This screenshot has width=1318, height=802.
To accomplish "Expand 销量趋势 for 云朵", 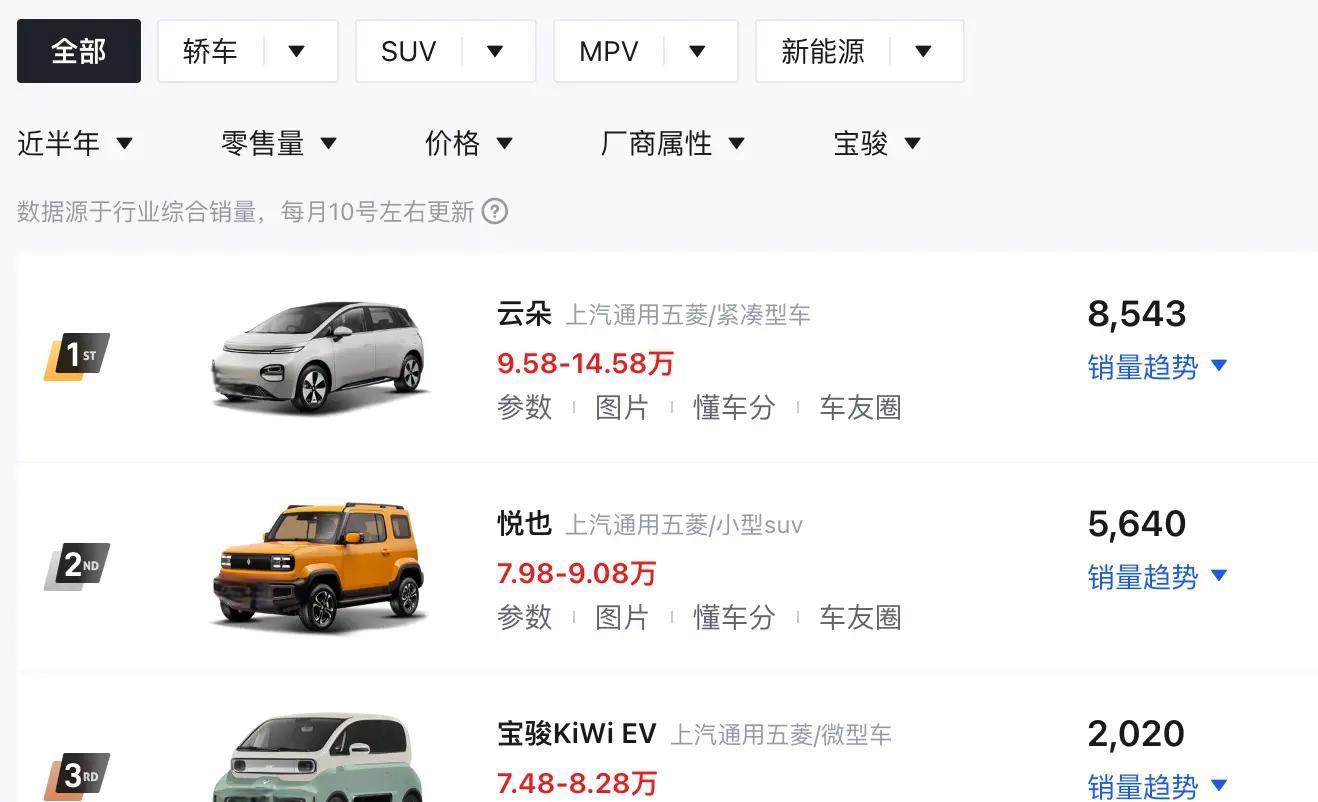I will pyautogui.click(x=1157, y=367).
